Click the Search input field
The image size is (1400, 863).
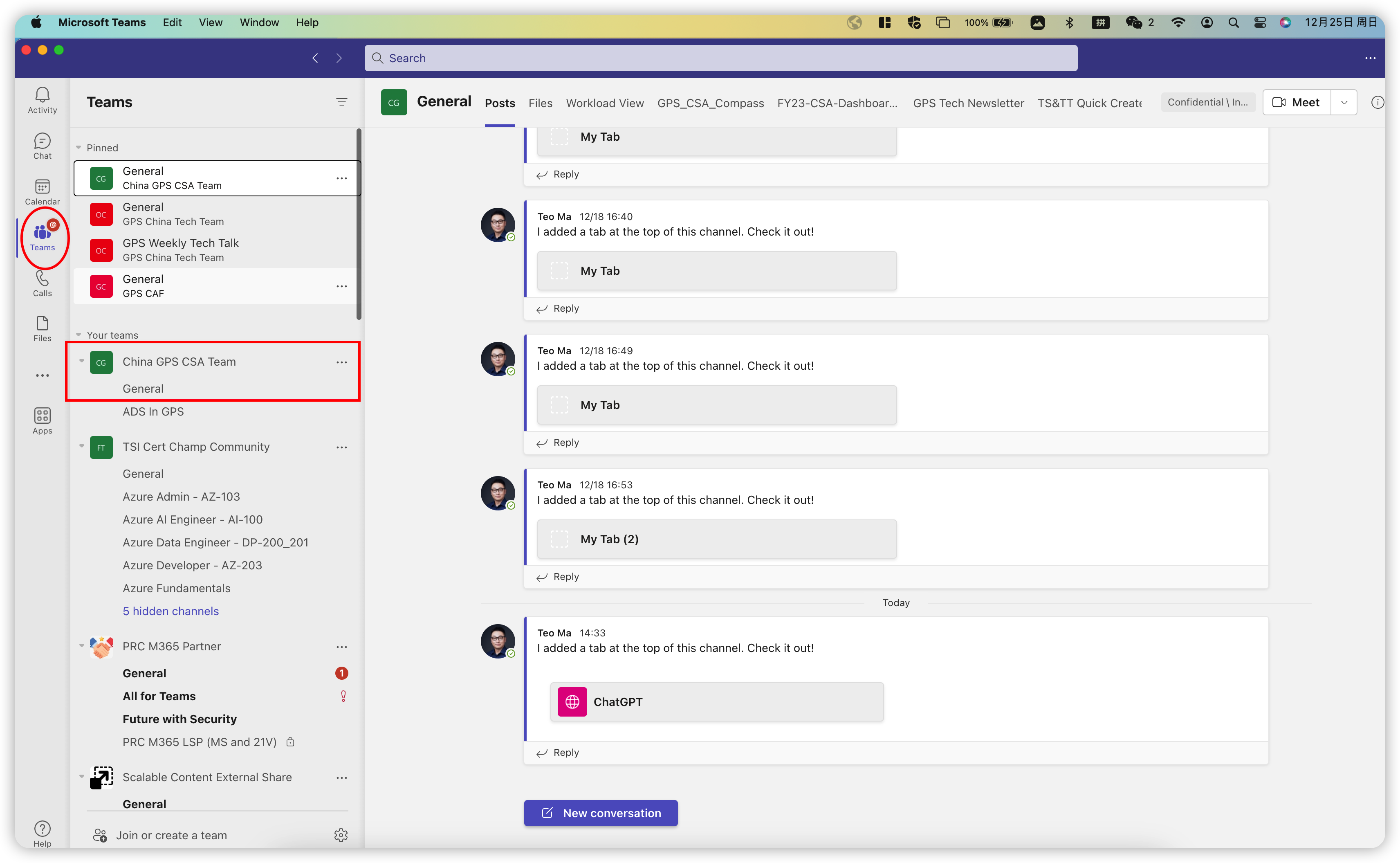[720, 58]
